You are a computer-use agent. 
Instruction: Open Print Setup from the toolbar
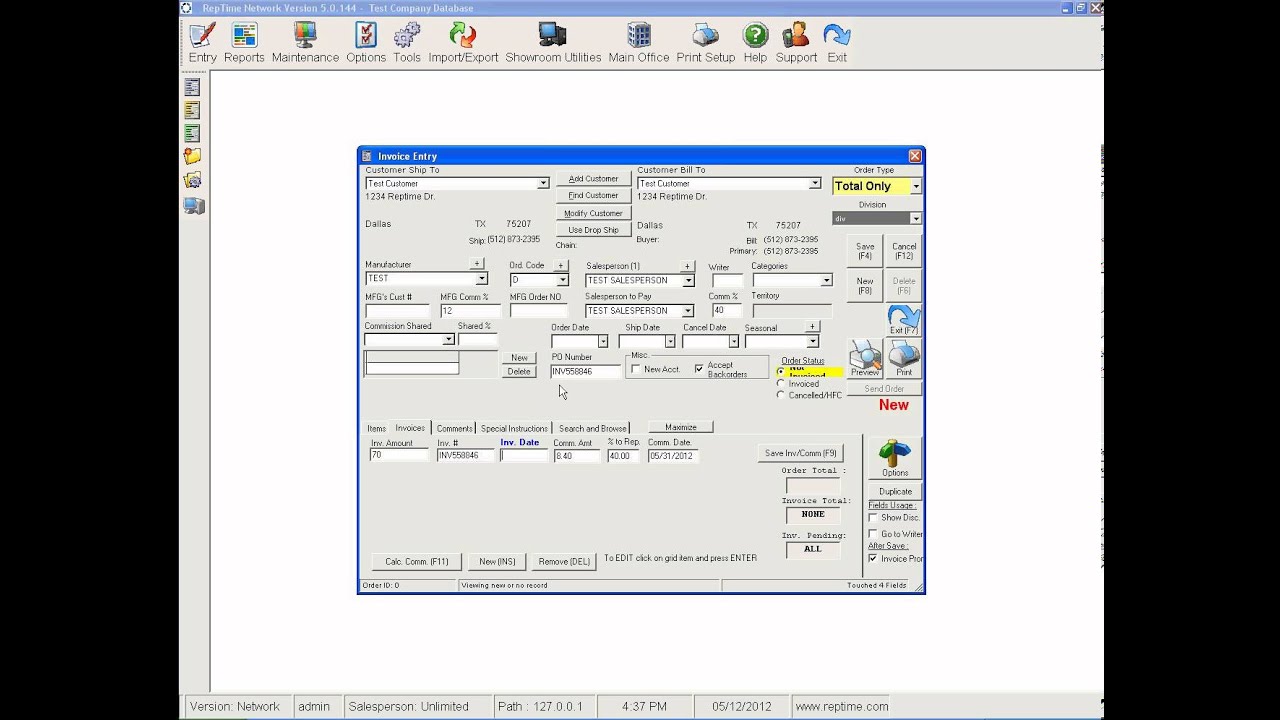706,43
